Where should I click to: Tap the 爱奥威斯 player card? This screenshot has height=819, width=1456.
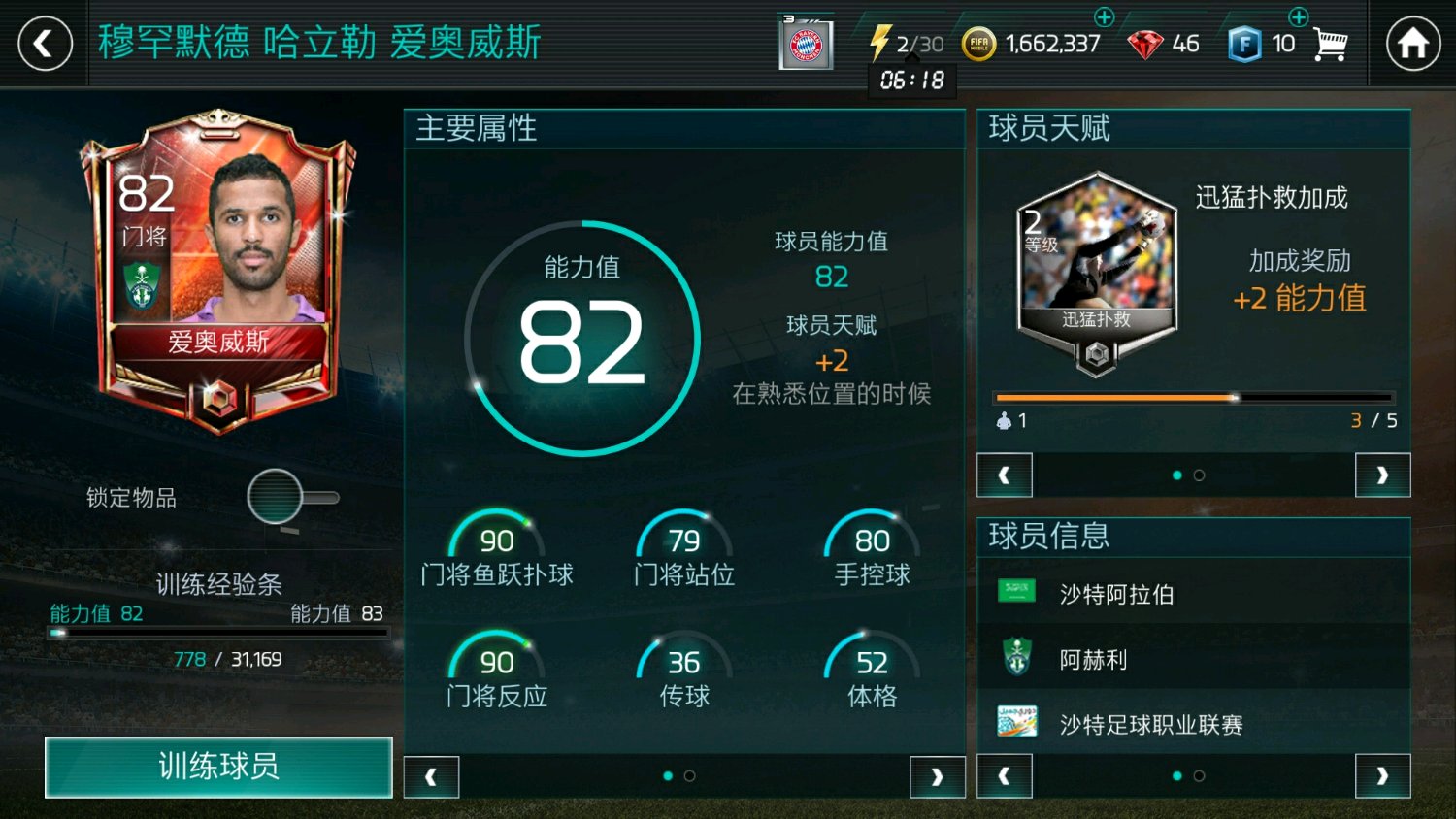(218, 272)
